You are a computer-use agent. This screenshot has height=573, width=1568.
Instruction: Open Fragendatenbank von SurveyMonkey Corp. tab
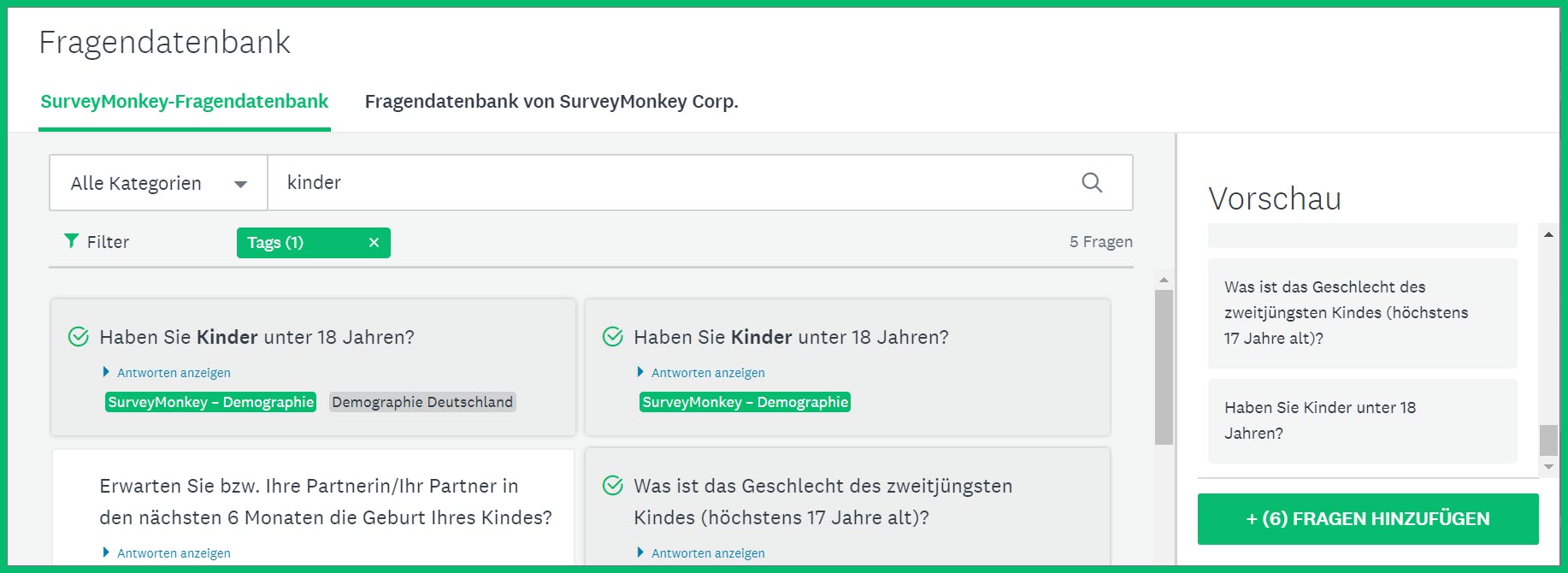pos(551,102)
